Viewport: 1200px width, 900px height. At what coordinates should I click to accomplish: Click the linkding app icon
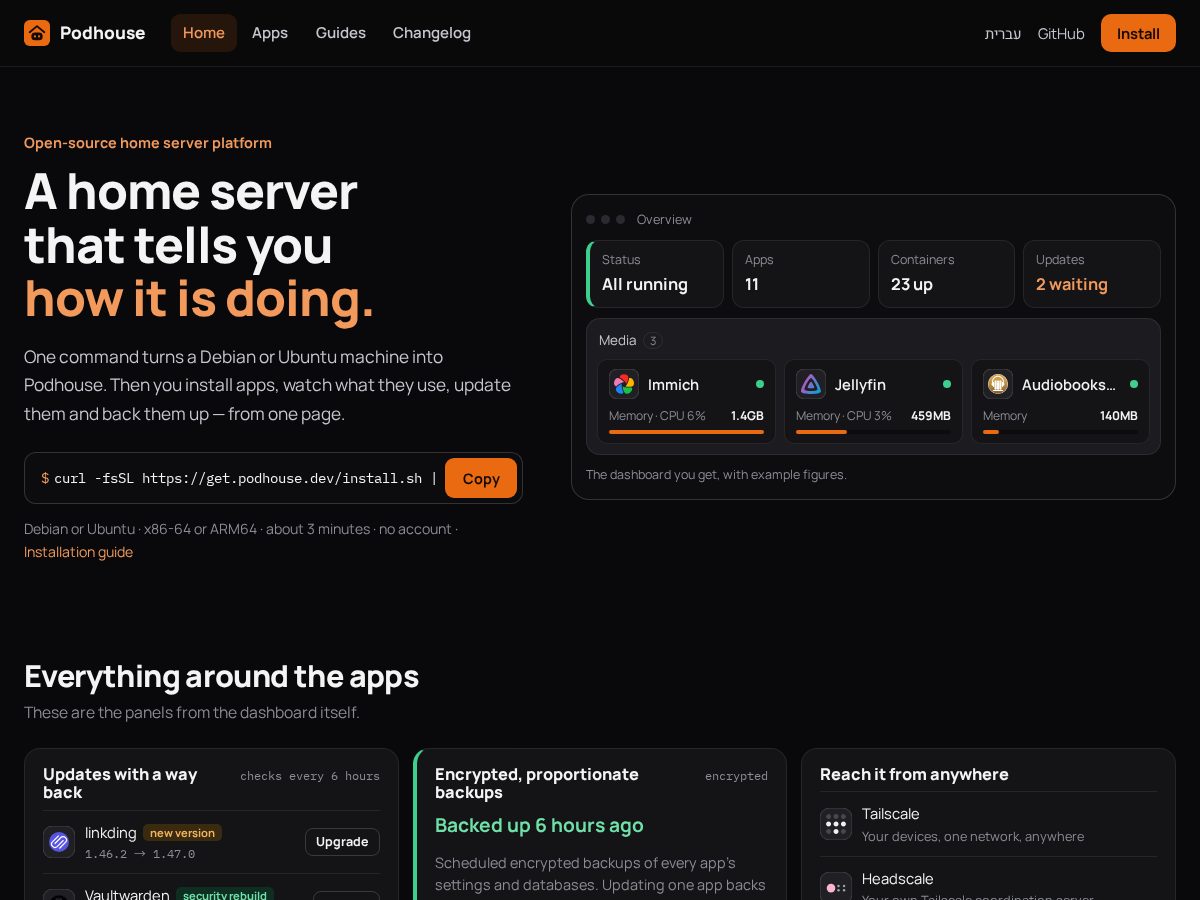(x=59, y=842)
